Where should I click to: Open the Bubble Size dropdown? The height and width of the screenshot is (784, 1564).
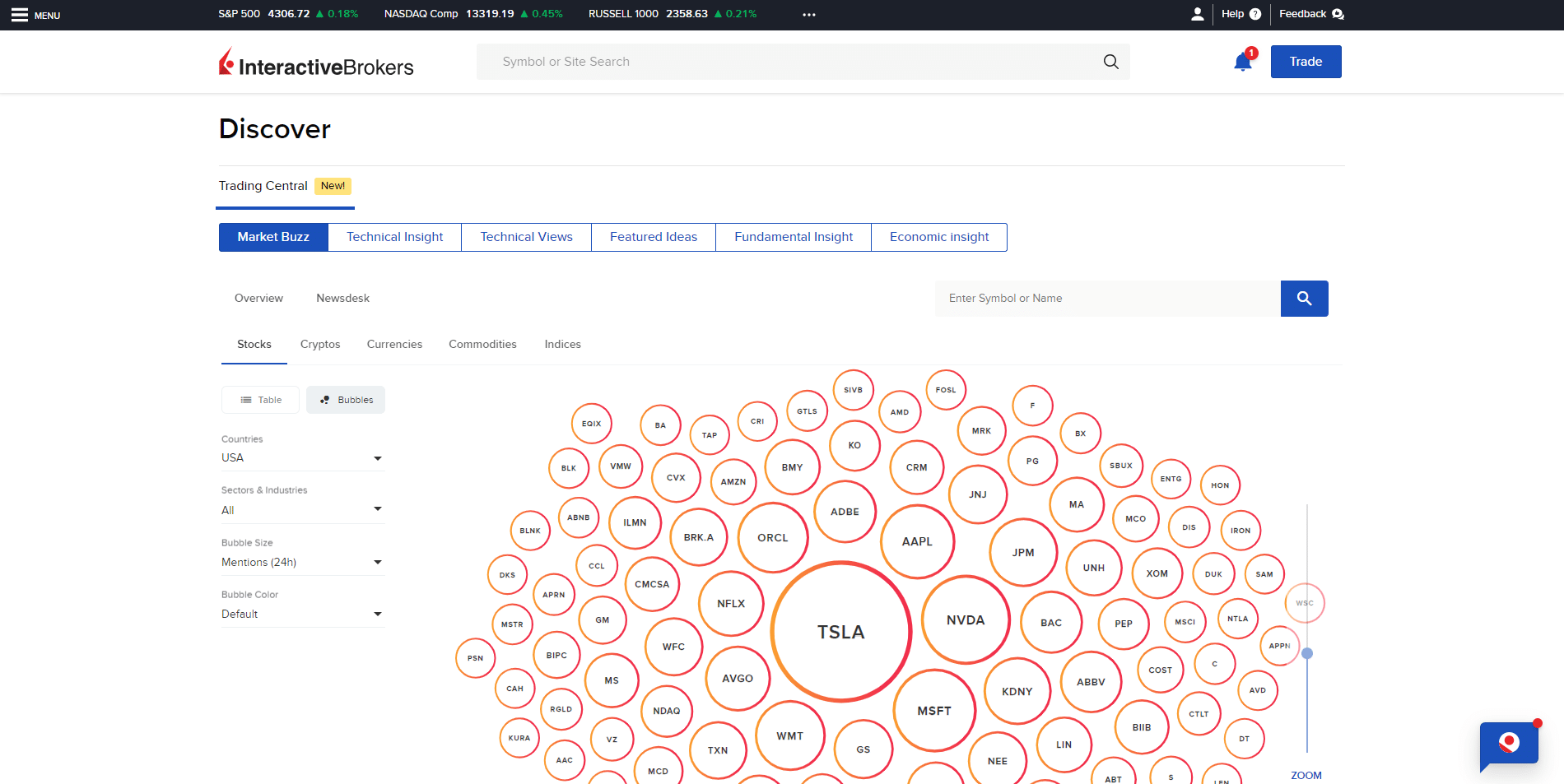302,562
